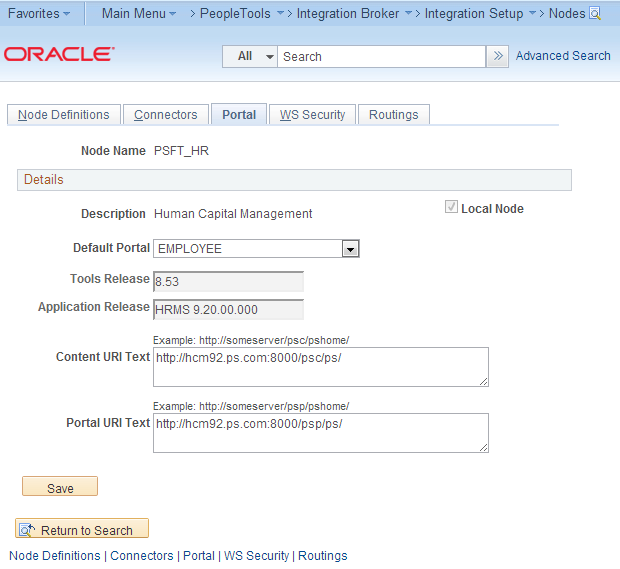Click the bottom Connectors link
620x569 pixels.
[x=142, y=556]
